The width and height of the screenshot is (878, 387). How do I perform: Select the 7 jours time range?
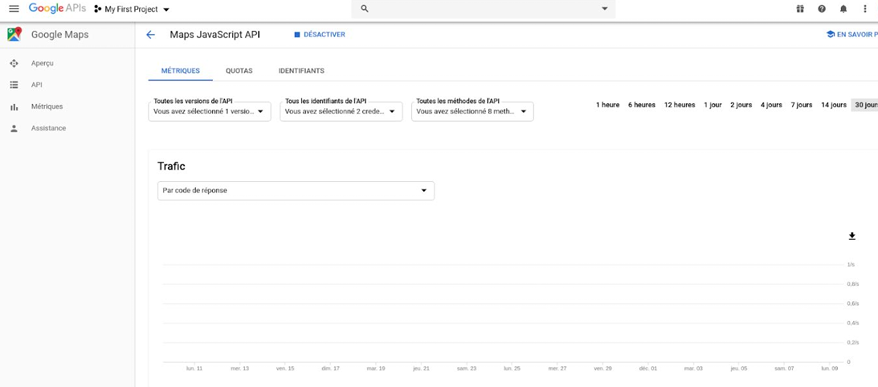(x=801, y=105)
